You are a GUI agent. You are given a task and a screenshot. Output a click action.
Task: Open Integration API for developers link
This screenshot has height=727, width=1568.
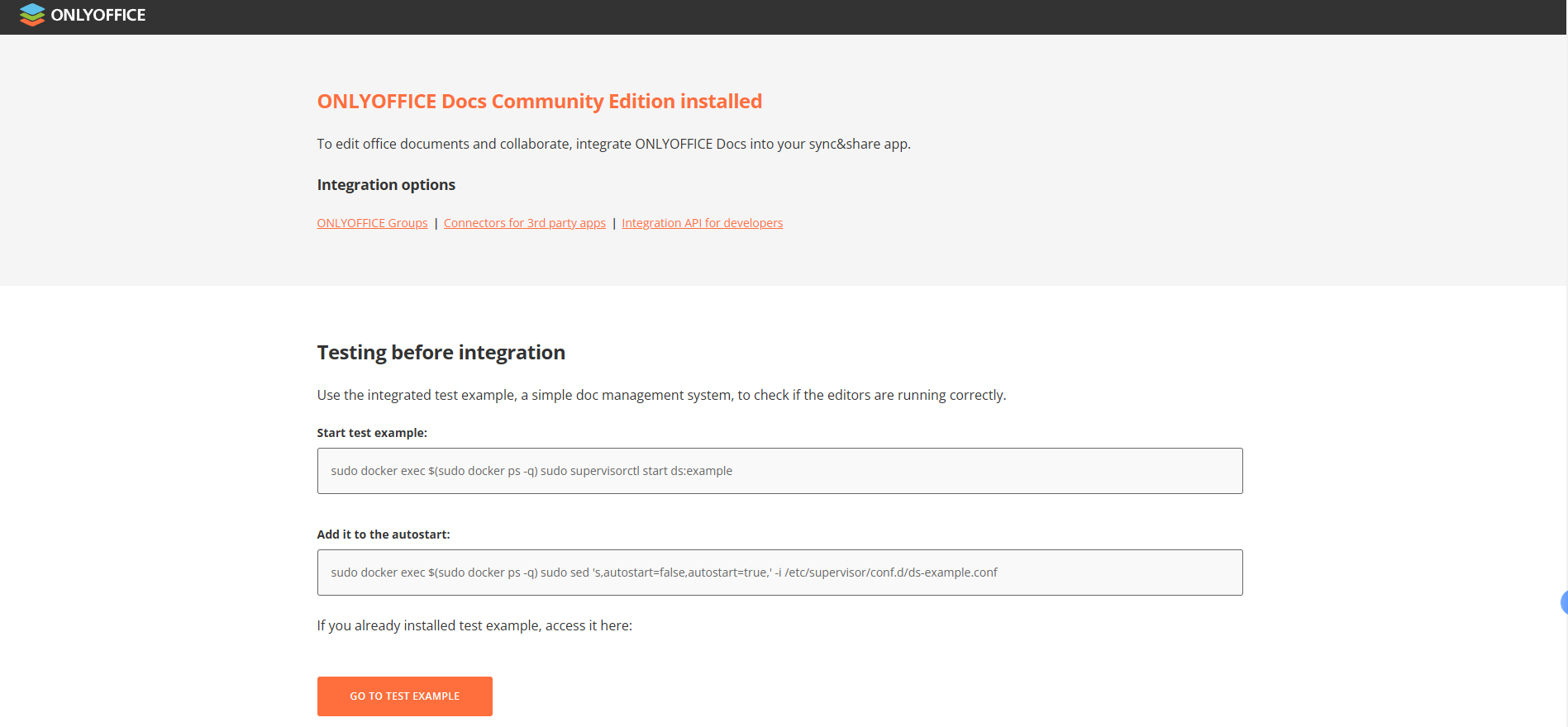(x=702, y=223)
